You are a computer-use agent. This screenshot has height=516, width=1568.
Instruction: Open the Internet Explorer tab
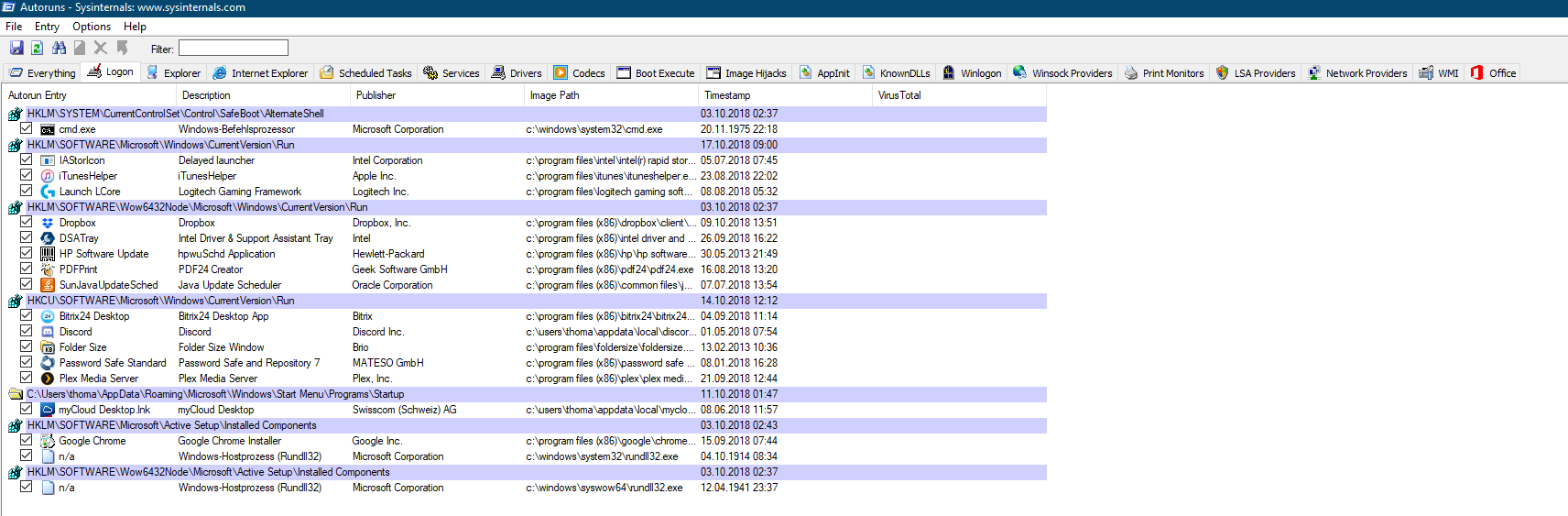(260, 73)
